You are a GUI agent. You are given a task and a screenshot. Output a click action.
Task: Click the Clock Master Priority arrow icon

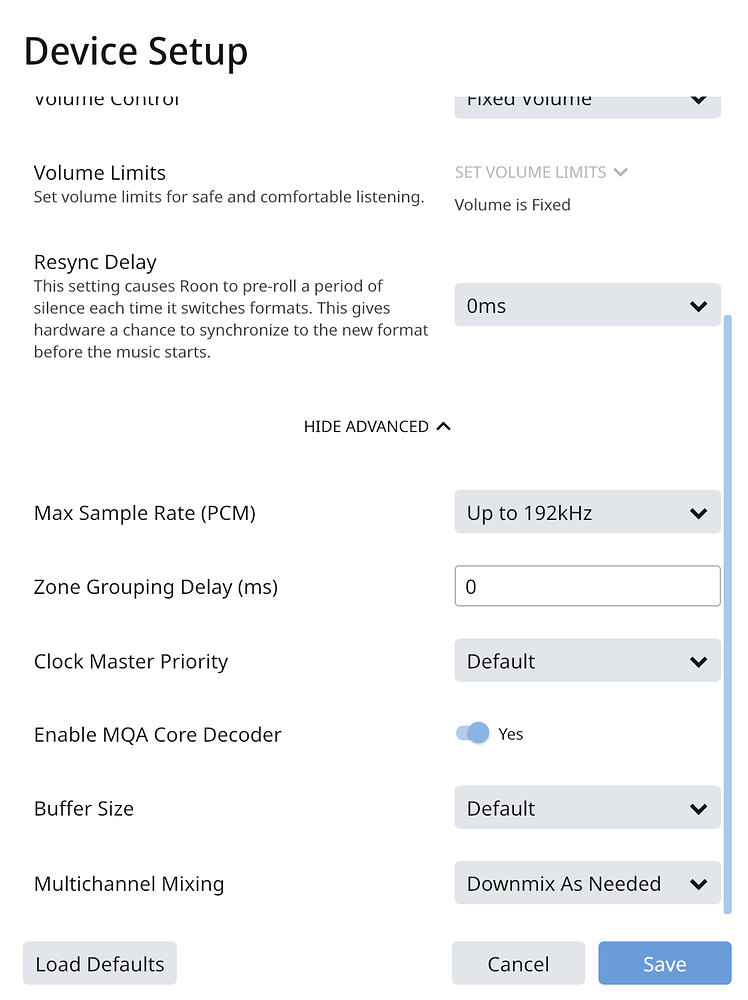(699, 661)
